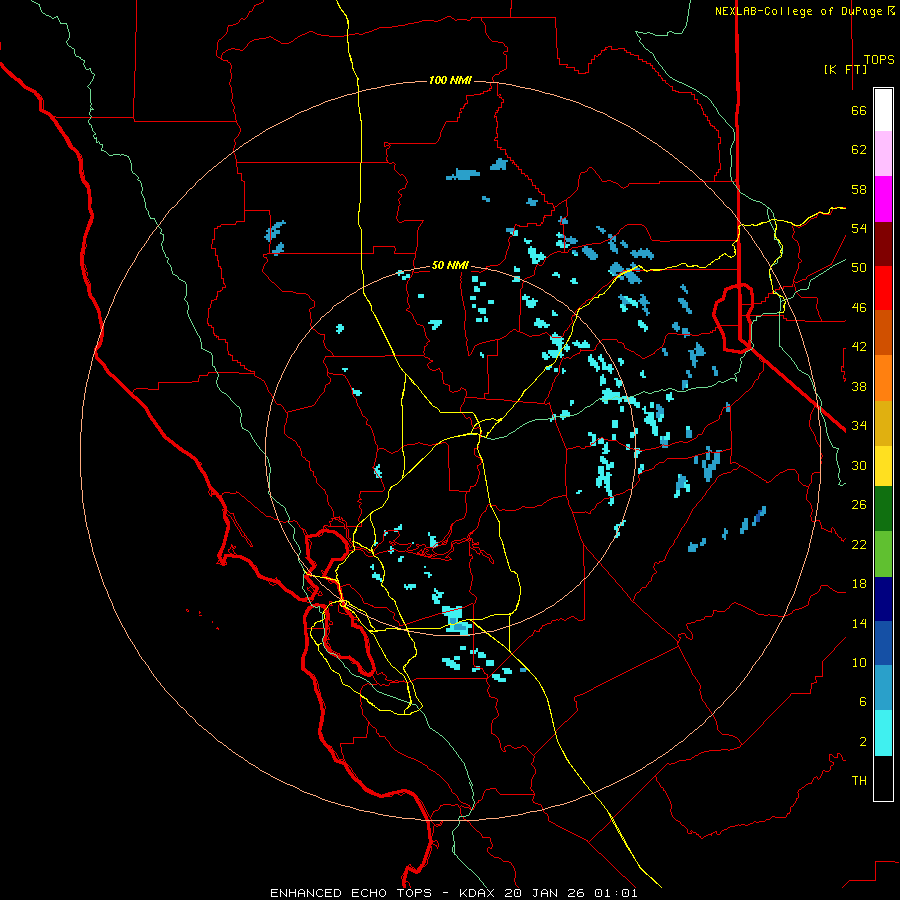Click the 2 legend value label
This screenshot has width=900, height=900.
pyautogui.click(x=863, y=742)
